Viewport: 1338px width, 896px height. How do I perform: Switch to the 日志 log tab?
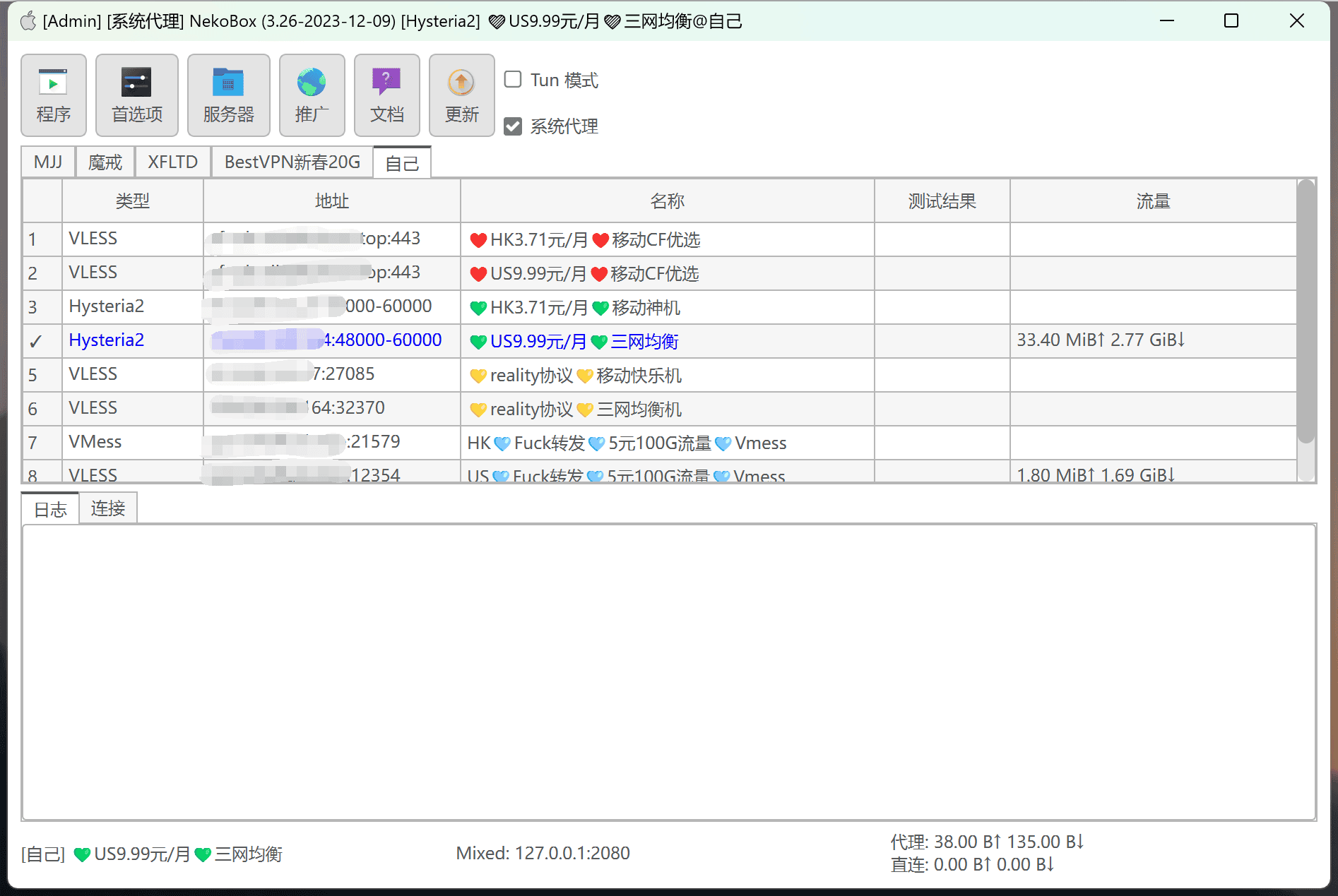click(x=50, y=509)
